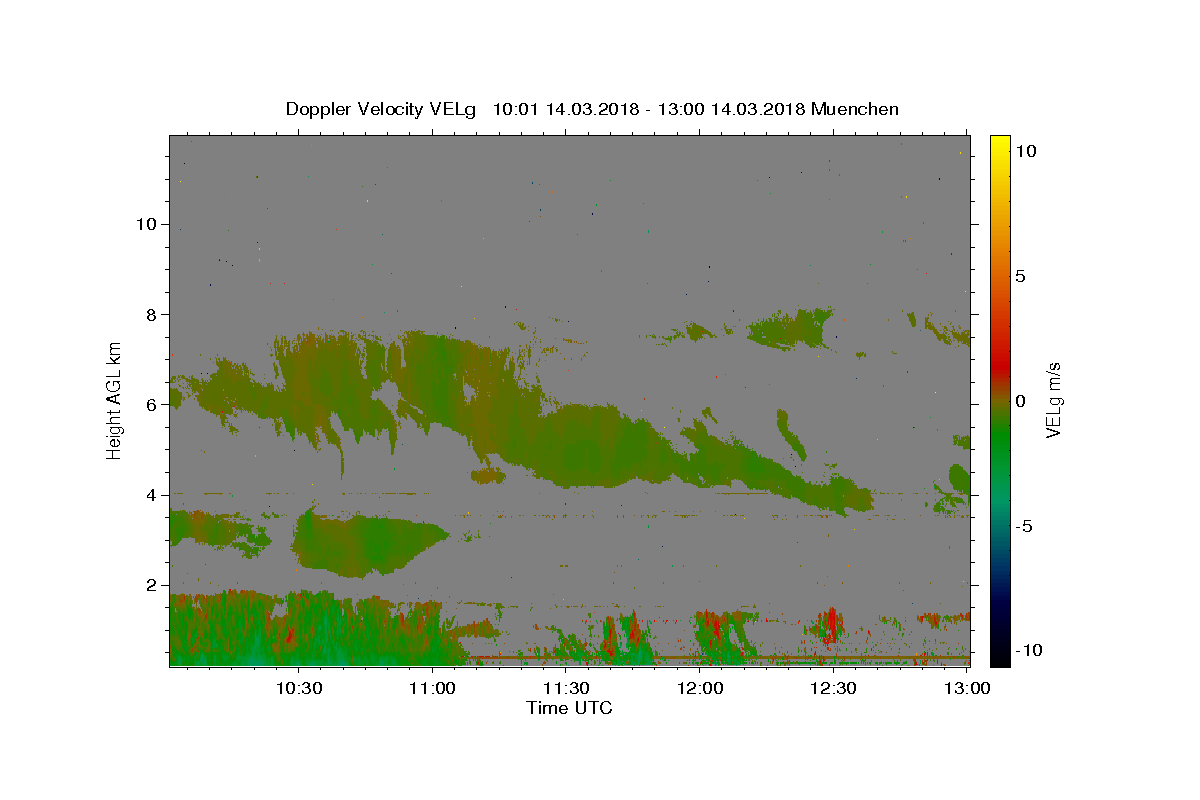Click the 11:30 time tick label
1200x800 pixels.
point(566,688)
